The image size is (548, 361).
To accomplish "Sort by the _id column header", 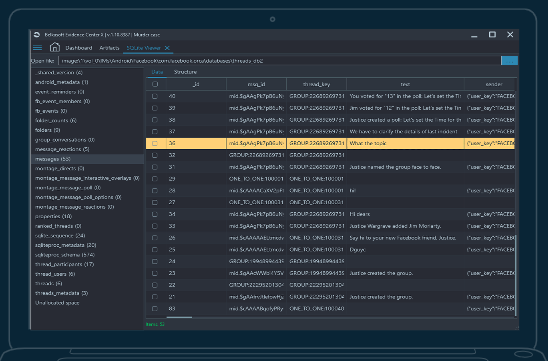I will (196, 84).
